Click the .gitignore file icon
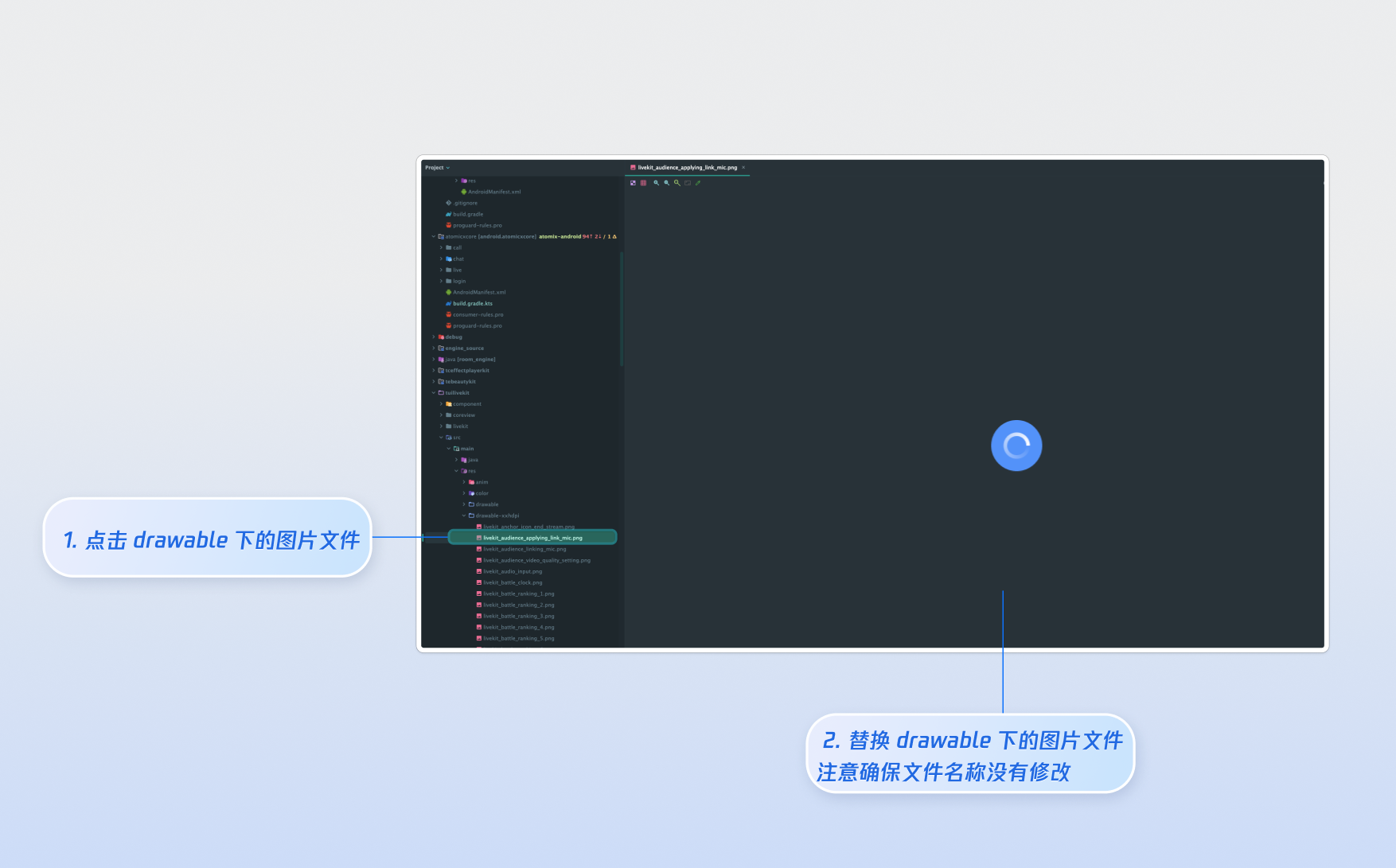This screenshot has width=1396, height=868. click(x=448, y=204)
